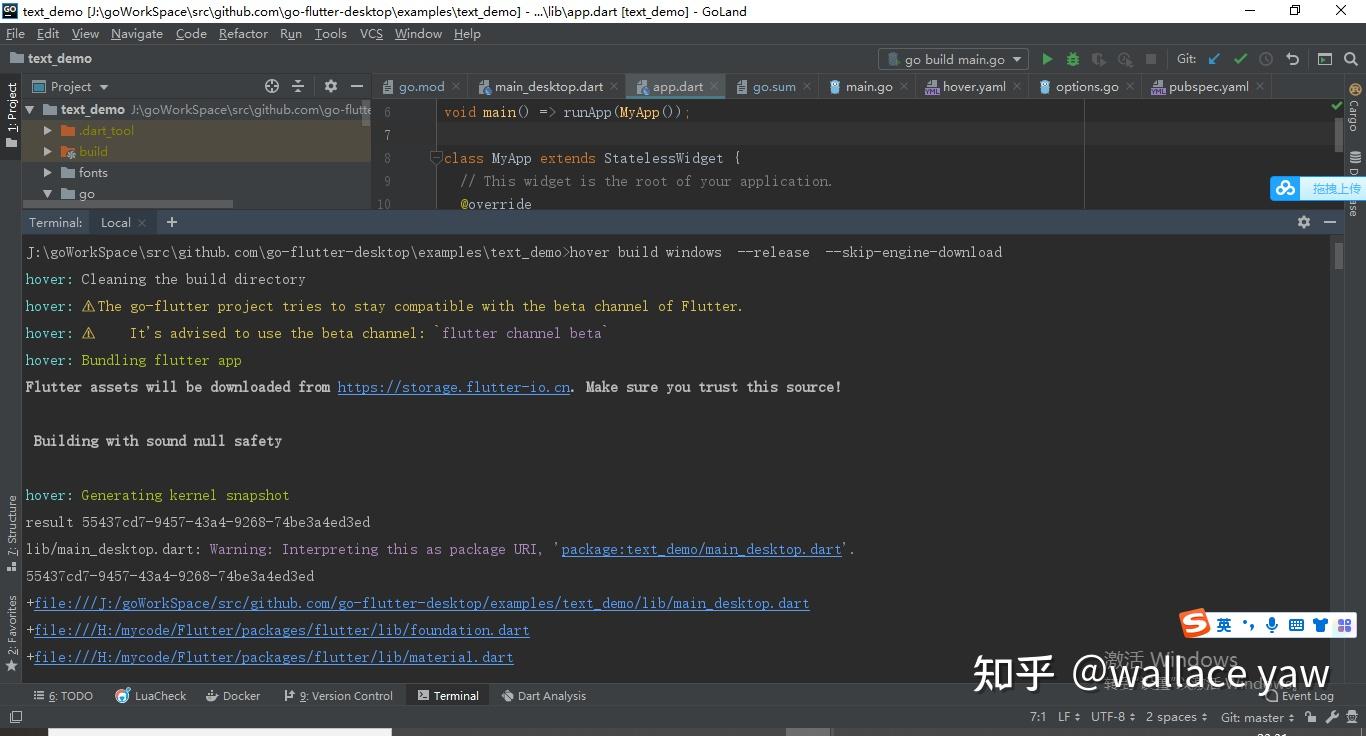Expand the fonts folder

[x=46, y=172]
